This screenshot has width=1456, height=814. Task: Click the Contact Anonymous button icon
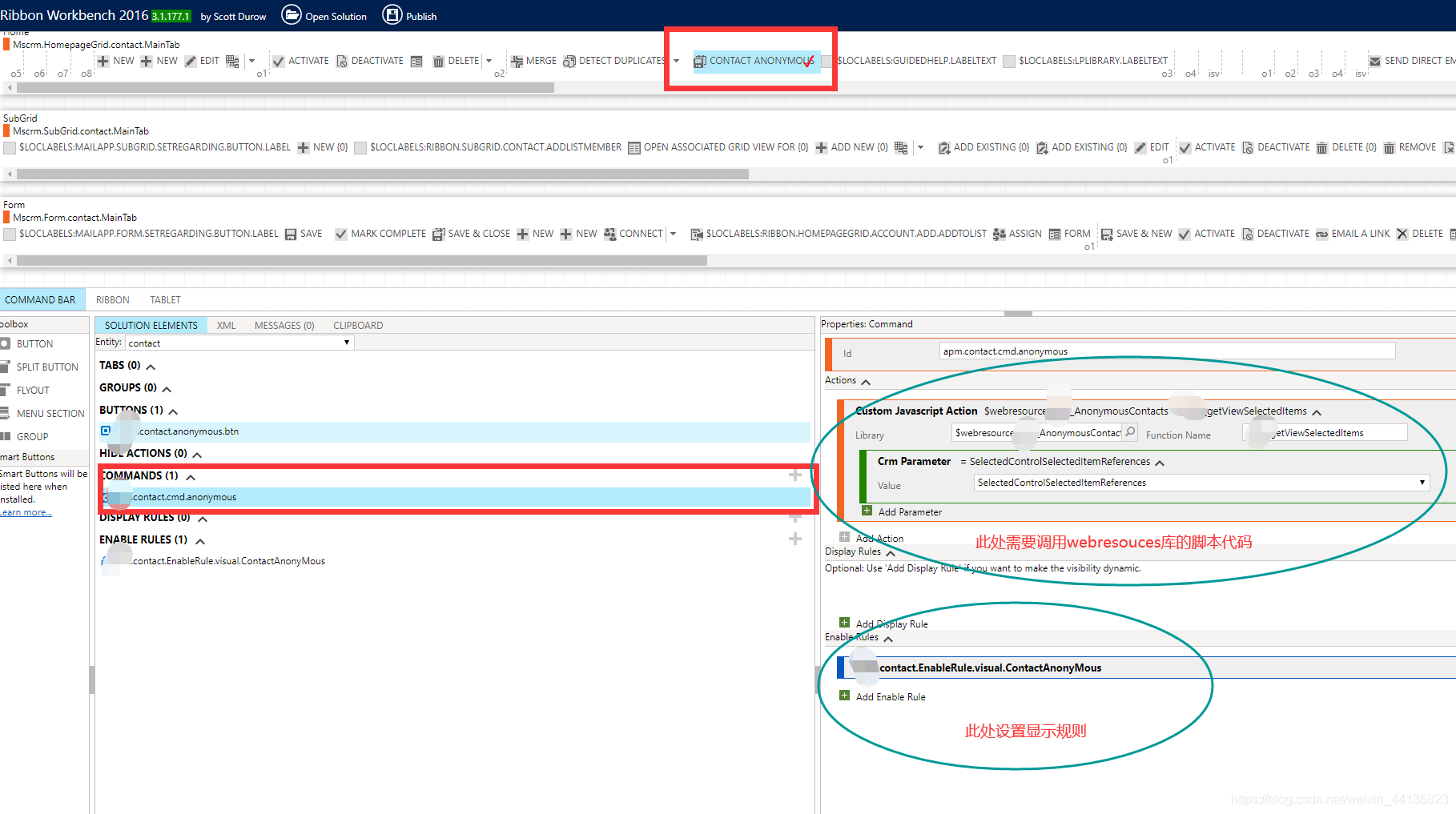tap(700, 62)
